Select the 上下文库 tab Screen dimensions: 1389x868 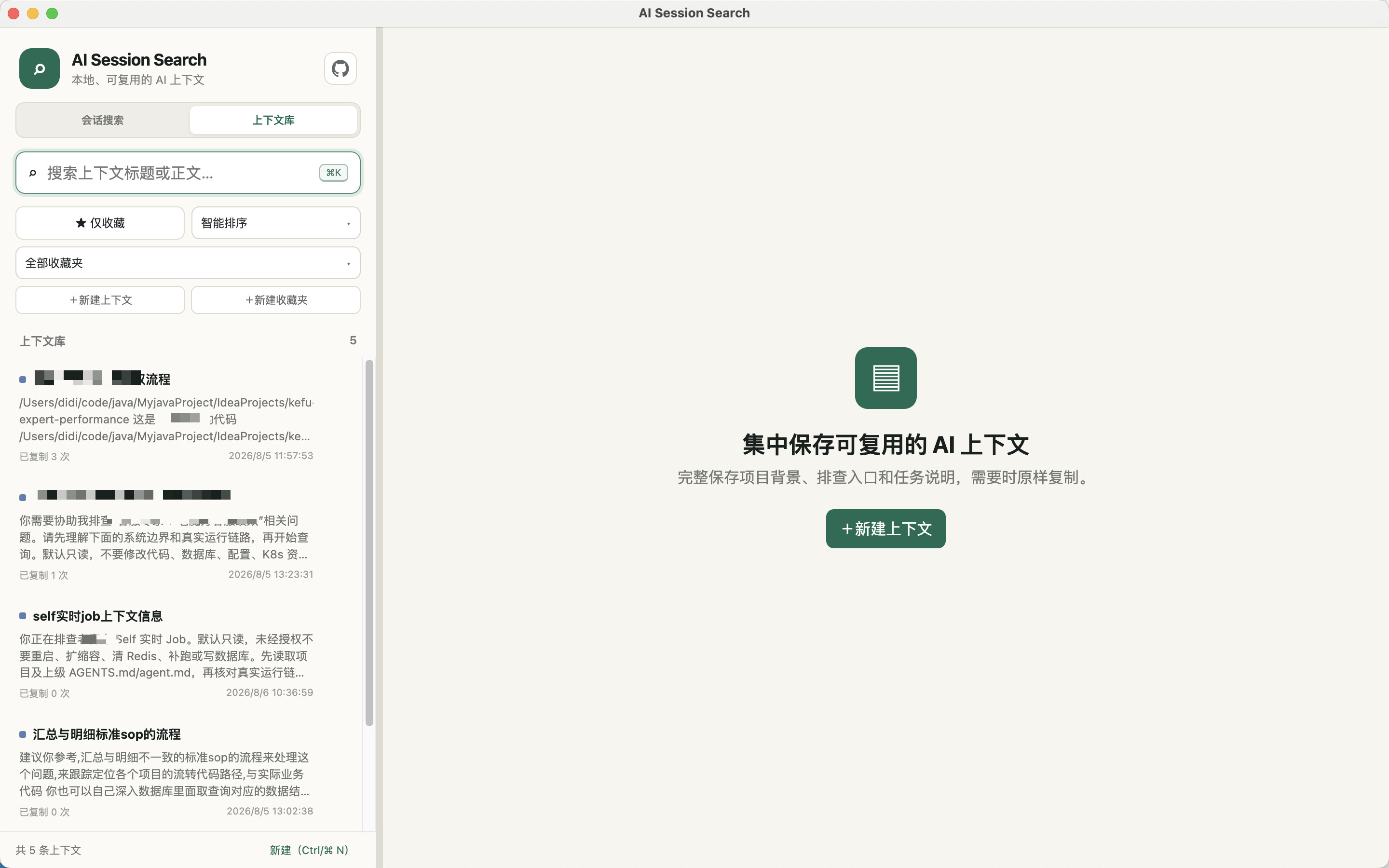(x=273, y=120)
